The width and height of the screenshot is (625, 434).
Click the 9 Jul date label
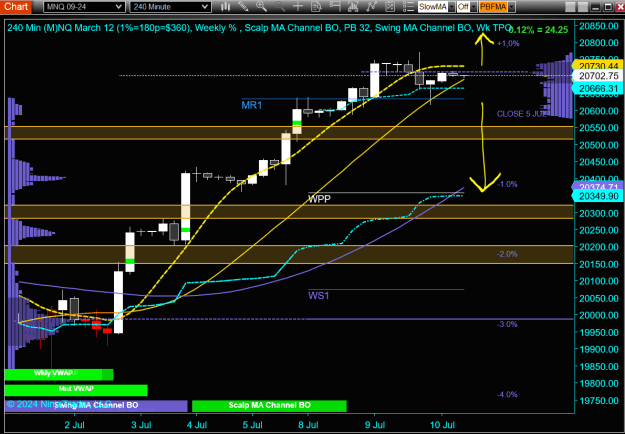(375, 424)
